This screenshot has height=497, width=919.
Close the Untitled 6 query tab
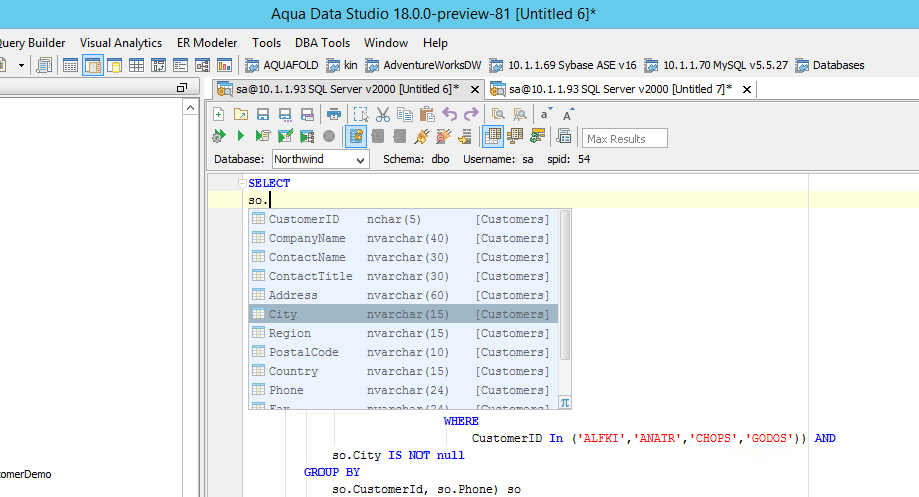tap(475, 90)
